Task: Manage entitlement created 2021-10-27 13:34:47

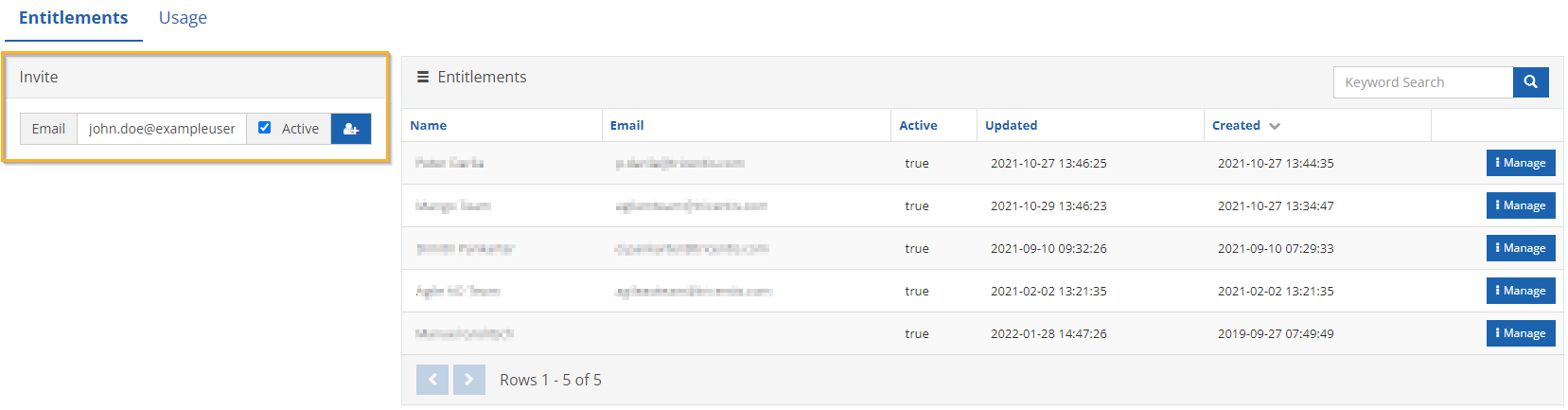Action: click(x=1520, y=205)
